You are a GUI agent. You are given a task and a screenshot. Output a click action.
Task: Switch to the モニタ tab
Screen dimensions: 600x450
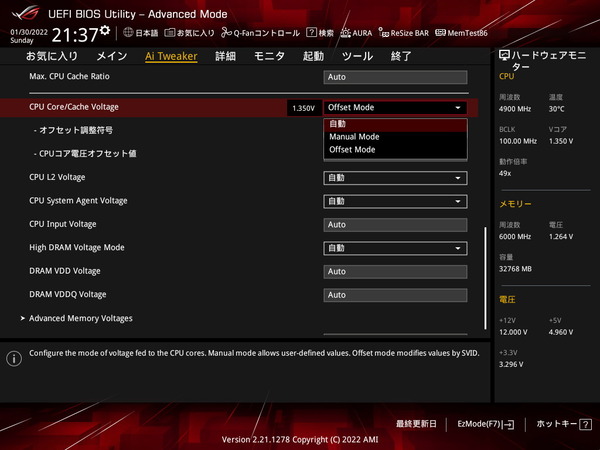coord(269,56)
